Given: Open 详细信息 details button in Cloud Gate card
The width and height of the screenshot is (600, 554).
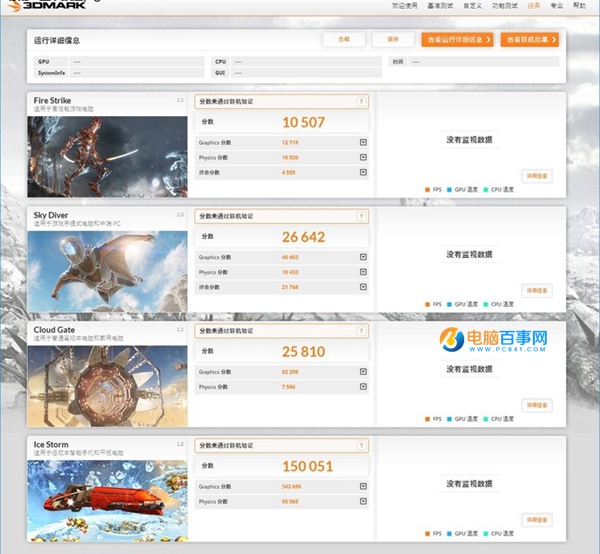Looking at the screenshot, I should coord(537,405).
